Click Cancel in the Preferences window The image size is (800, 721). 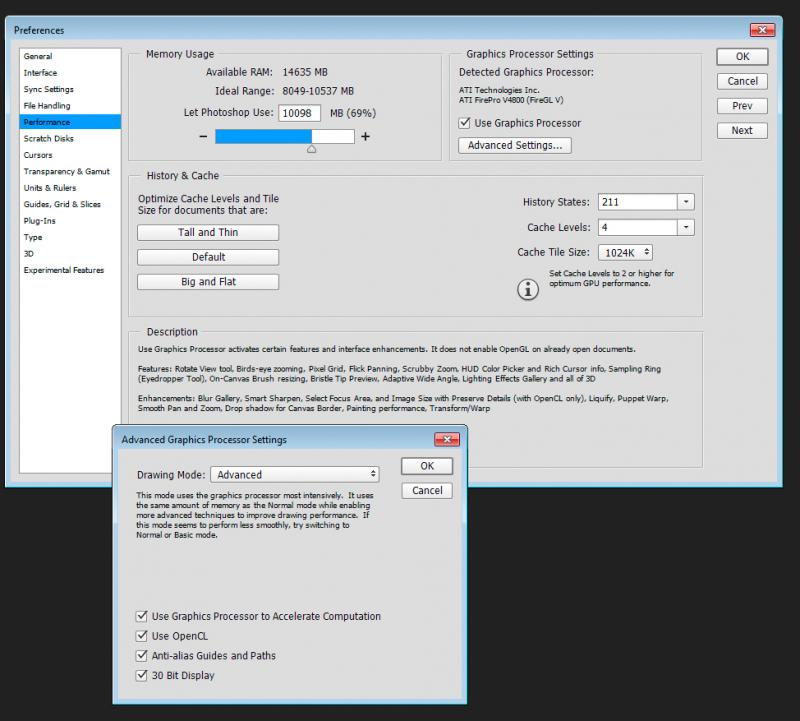tap(742, 81)
